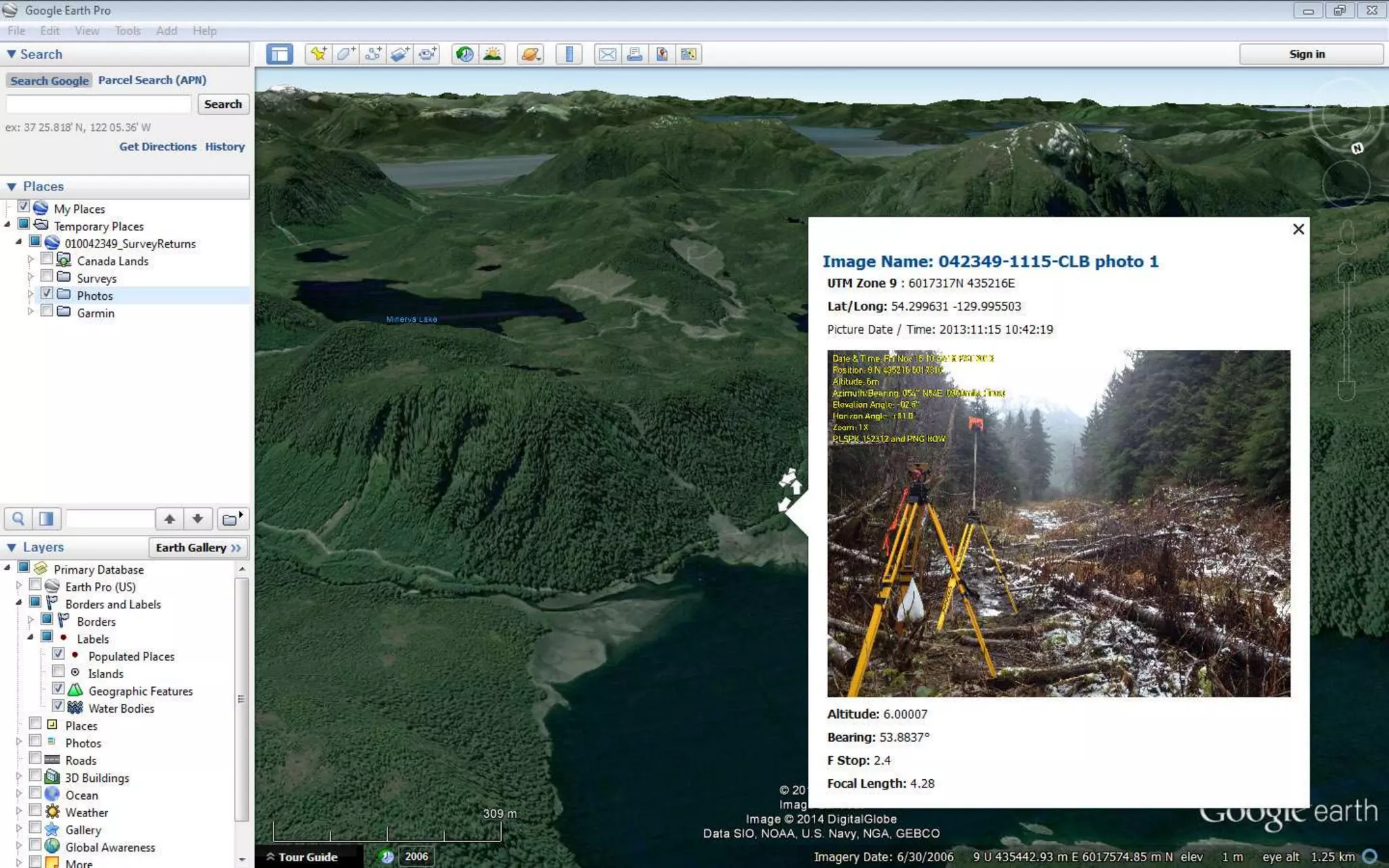Uncheck the Photos folder checkbox in Places
Screen dimensions: 1389x868
pos(47,294)
